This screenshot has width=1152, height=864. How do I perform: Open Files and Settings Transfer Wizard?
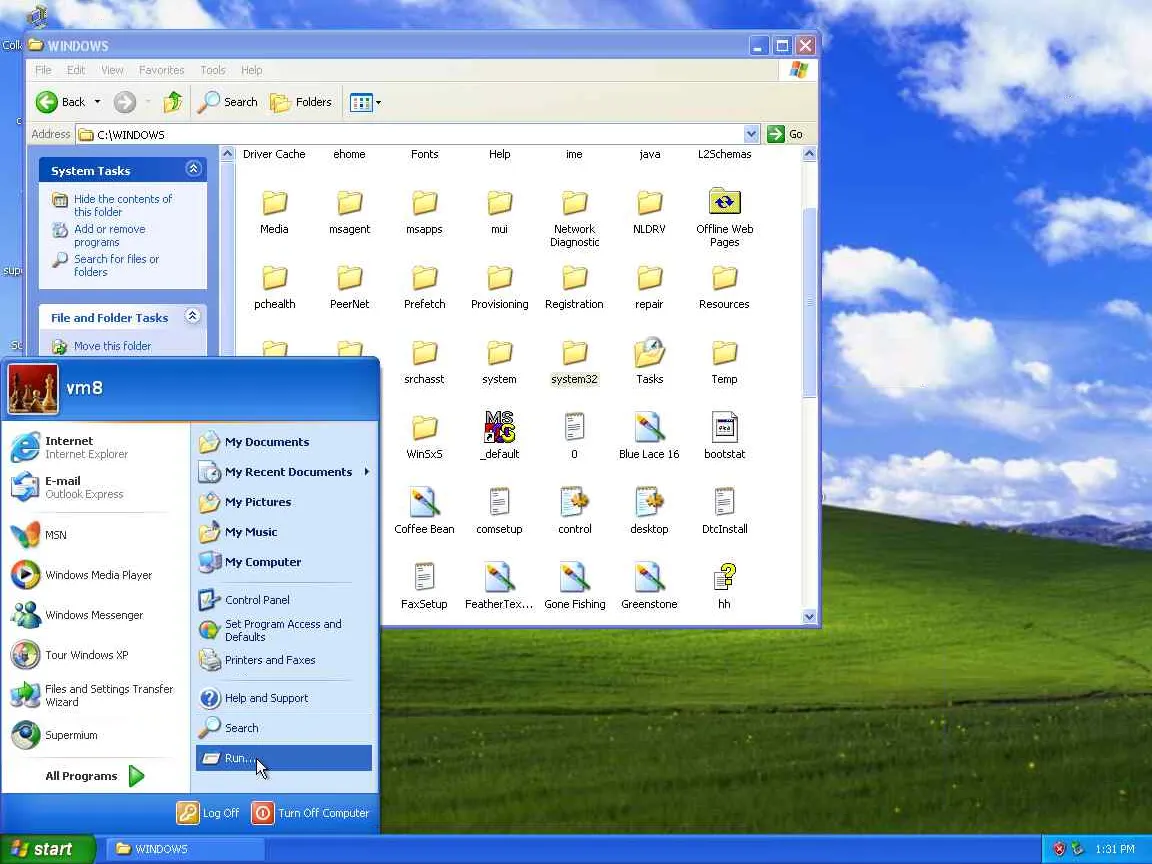(x=94, y=695)
